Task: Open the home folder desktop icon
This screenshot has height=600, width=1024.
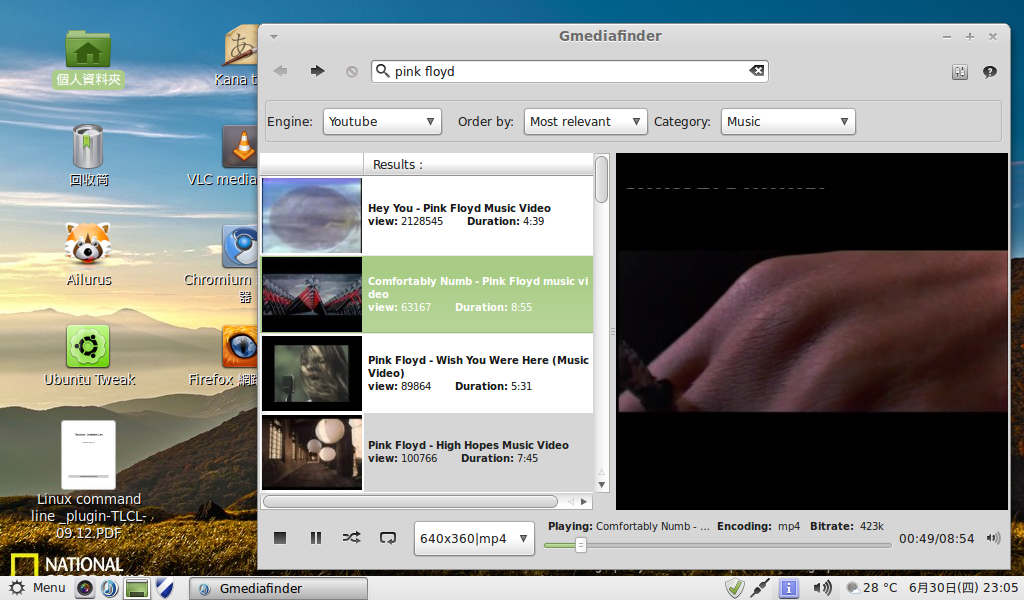Action: [88, 59]
